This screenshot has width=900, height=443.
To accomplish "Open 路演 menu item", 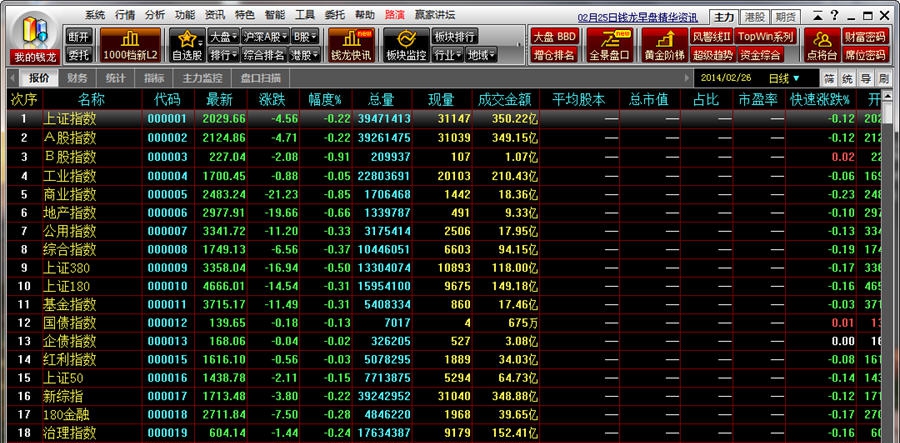I will (395, 15).
